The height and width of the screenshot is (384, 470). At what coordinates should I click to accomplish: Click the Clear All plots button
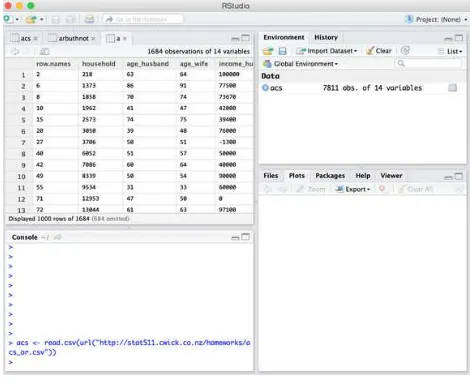coord(416,189)
